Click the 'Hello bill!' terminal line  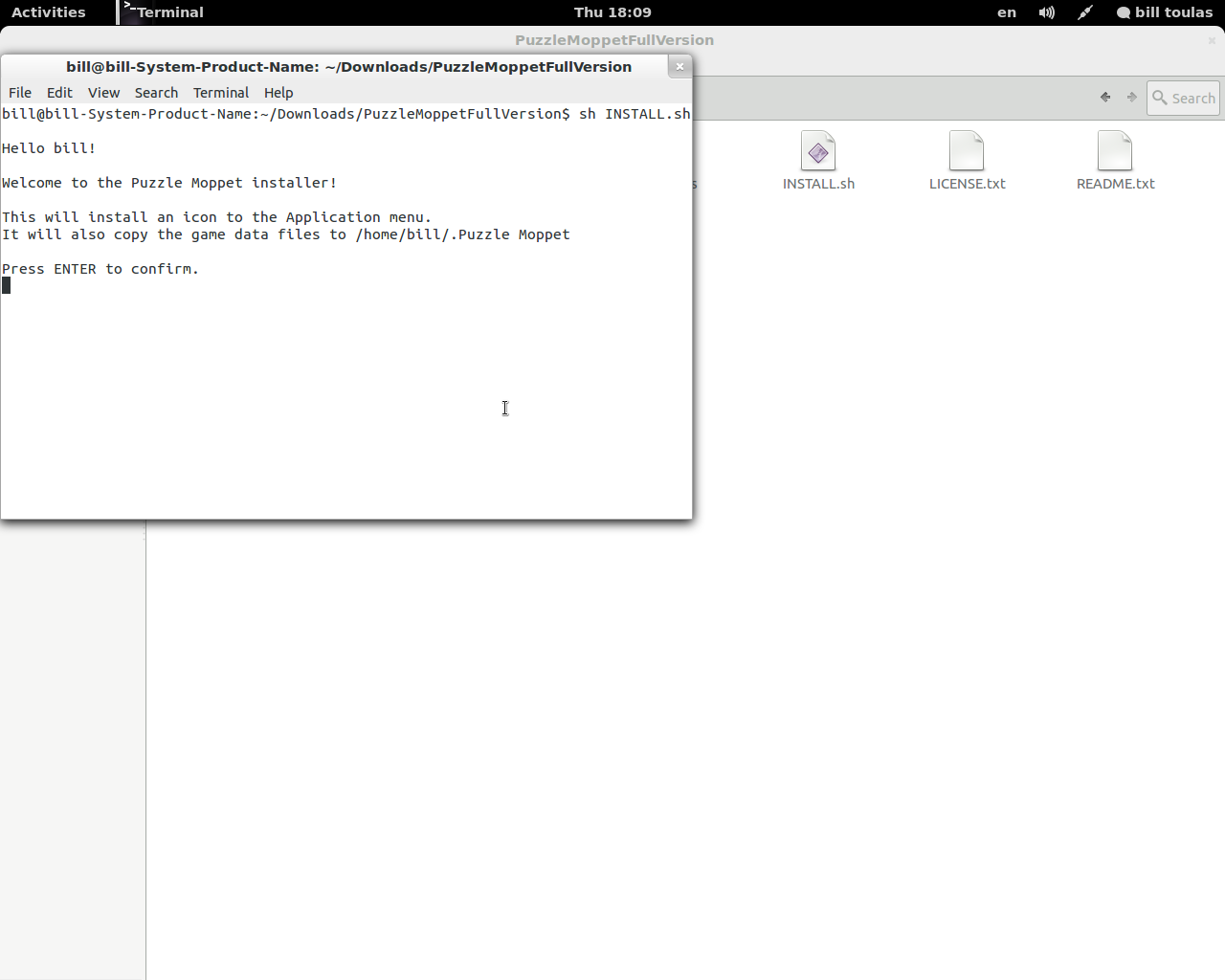[49, 148]
